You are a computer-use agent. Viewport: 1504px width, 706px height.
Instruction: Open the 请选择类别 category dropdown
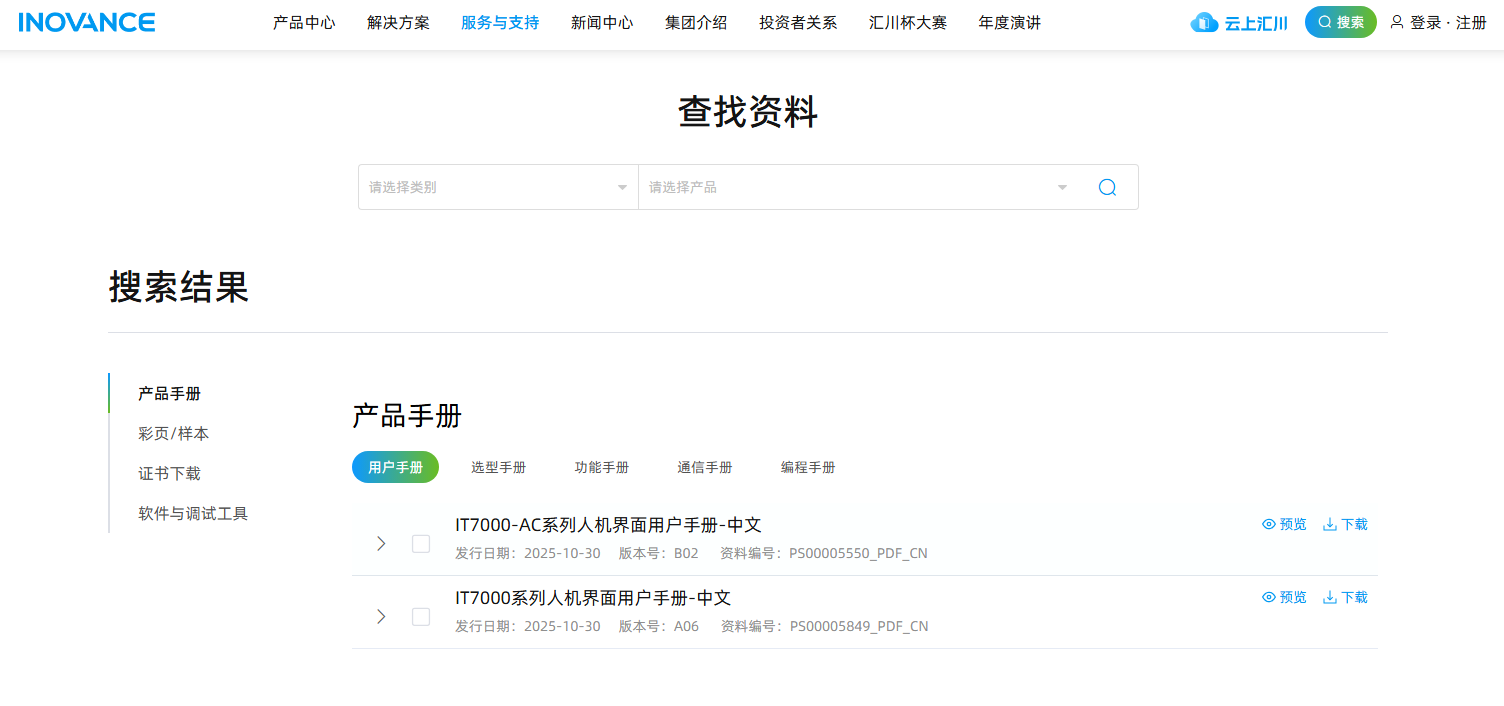[498, 187]
